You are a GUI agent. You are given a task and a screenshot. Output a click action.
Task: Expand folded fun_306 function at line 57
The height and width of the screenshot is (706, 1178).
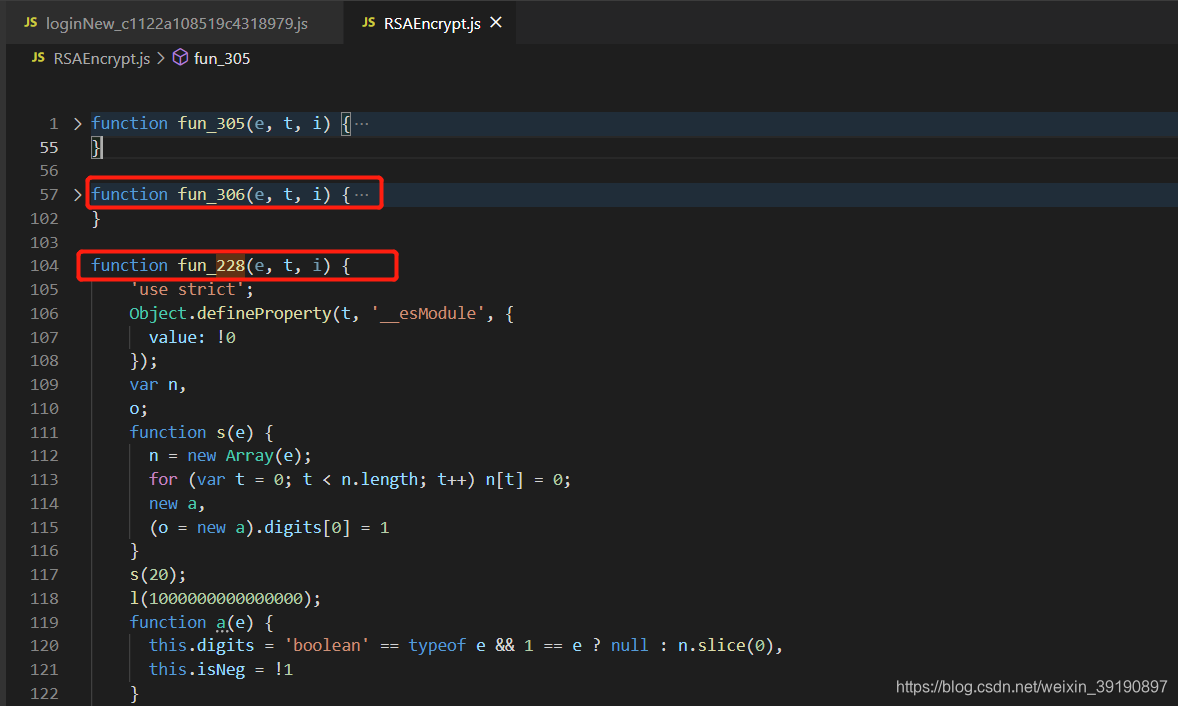(x=77, y=195)
